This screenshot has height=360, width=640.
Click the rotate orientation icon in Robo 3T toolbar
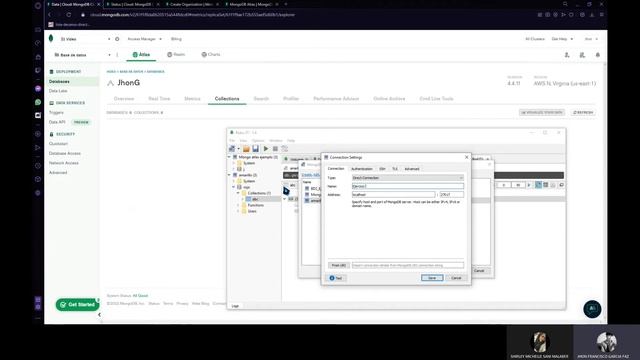pos(284,149)
